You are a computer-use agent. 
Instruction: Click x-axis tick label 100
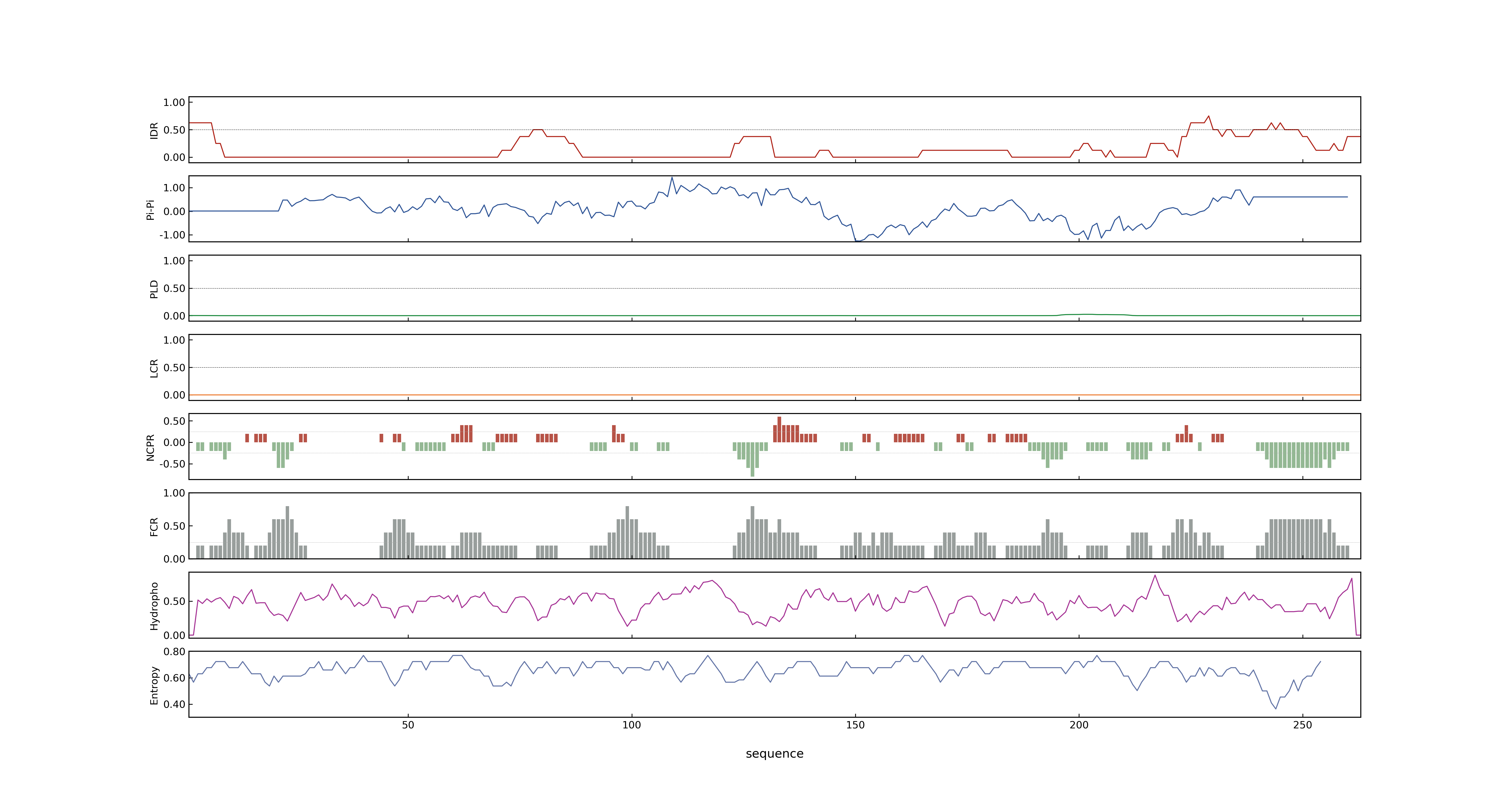pyautogui.click(x=632, y=725)
